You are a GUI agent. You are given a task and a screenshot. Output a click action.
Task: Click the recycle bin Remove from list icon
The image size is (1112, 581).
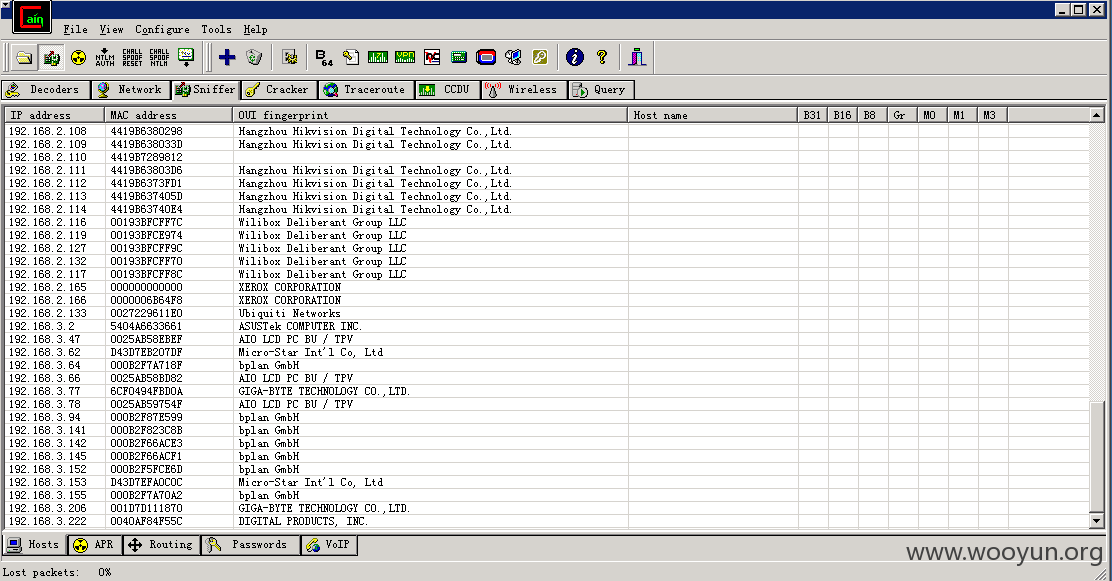254,57
